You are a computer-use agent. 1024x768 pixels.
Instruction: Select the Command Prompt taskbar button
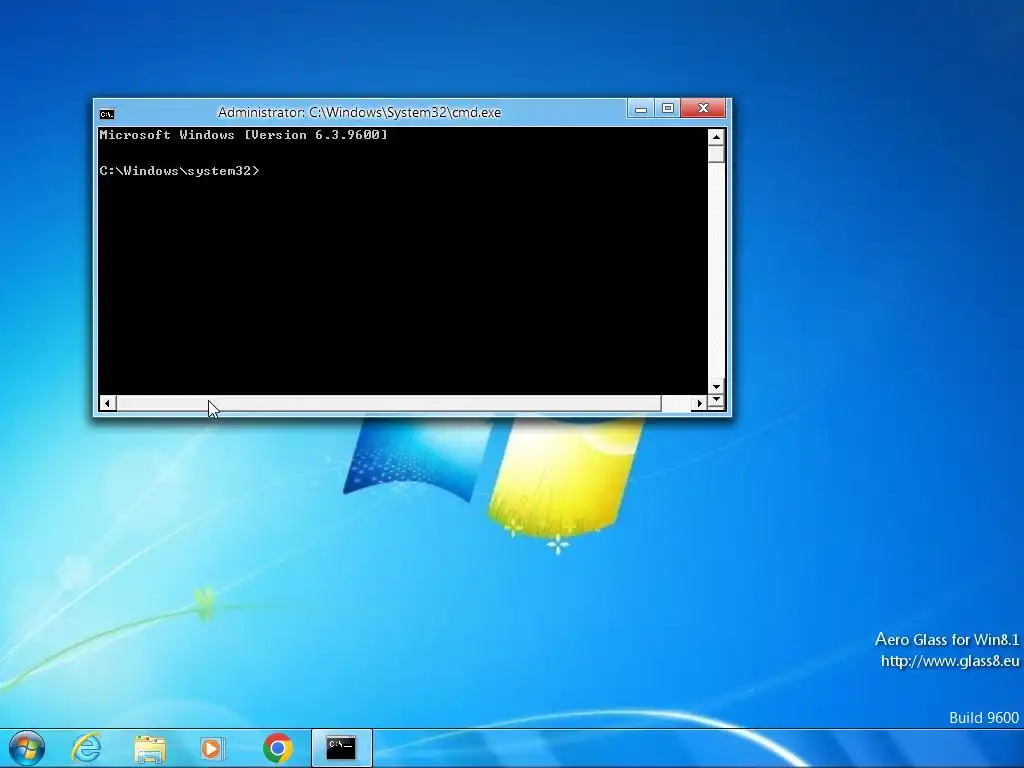[x=342, y=748]
